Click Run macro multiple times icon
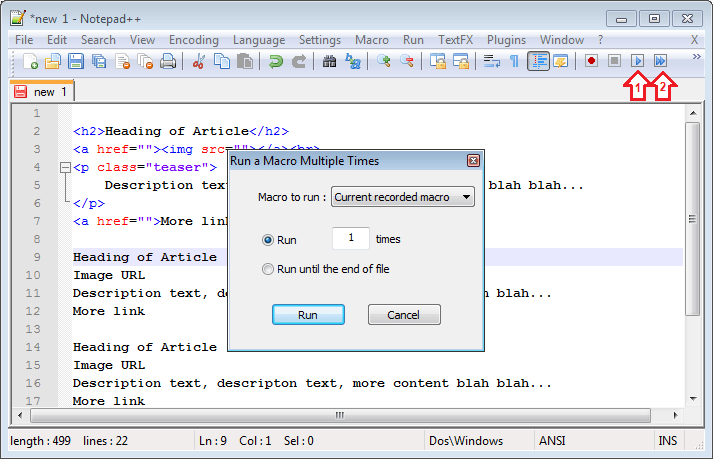 click(660, 61)
